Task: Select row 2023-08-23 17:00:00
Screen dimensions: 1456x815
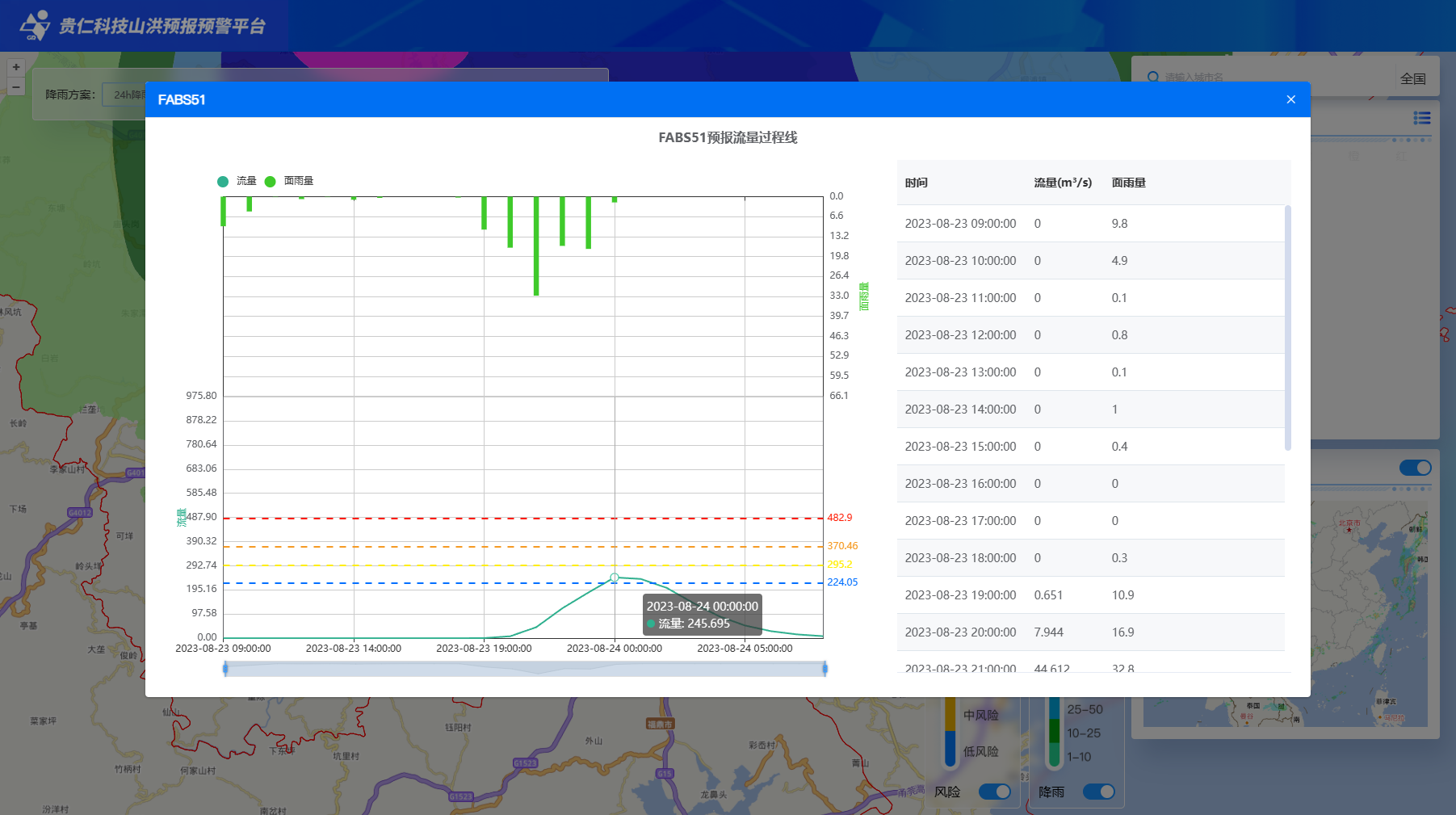Action: (1090, 521)
